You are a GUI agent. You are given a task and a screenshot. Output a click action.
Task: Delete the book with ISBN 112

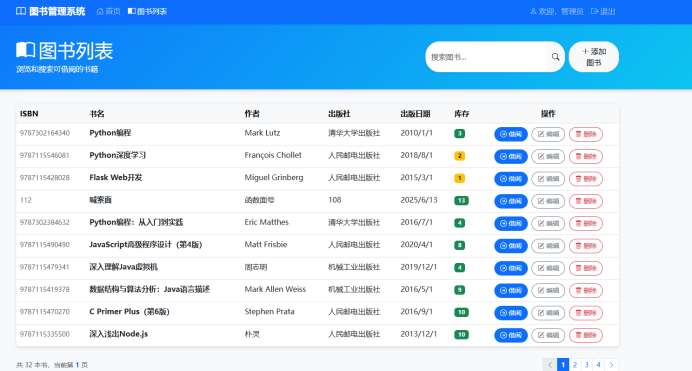586,201
